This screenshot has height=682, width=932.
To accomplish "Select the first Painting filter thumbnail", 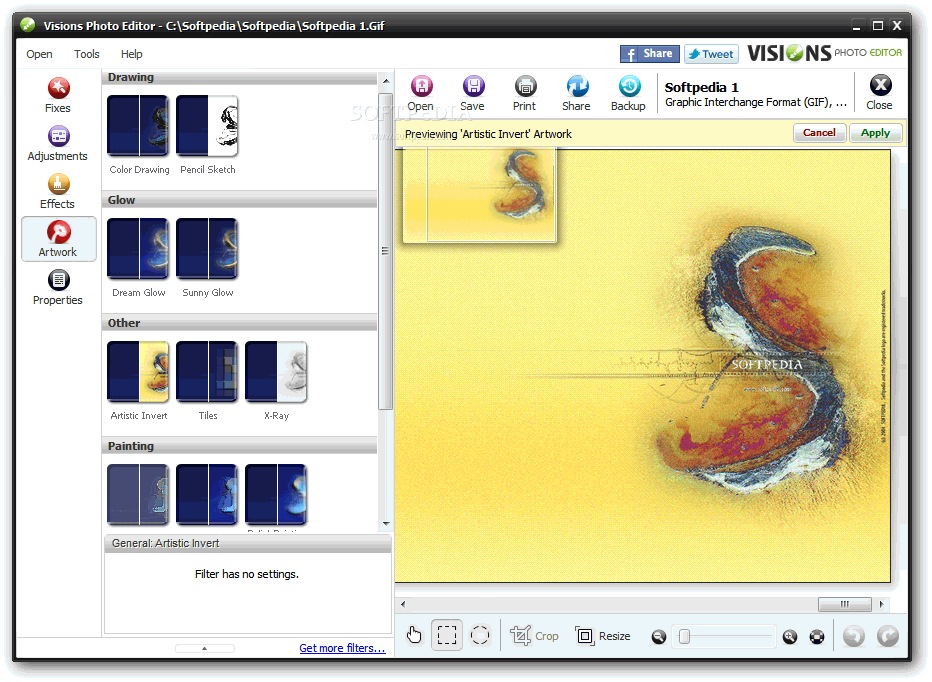I will tap(138, 495).
